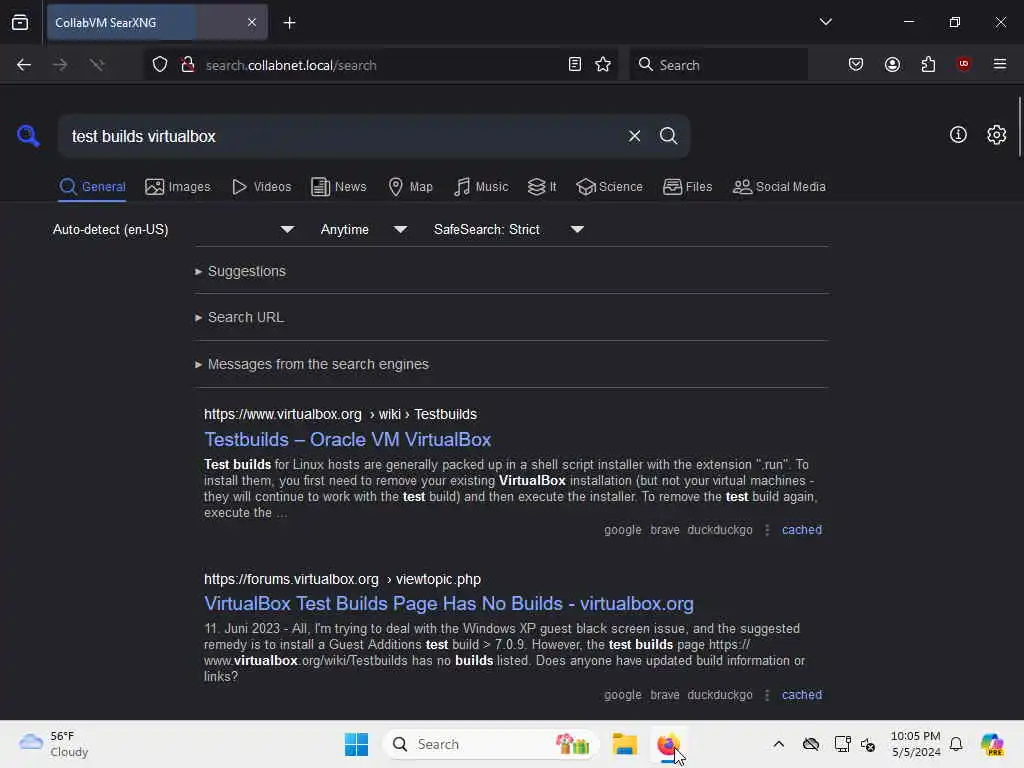
Task: Open the weather widget 56°F Cloudy
Action: 54,744
